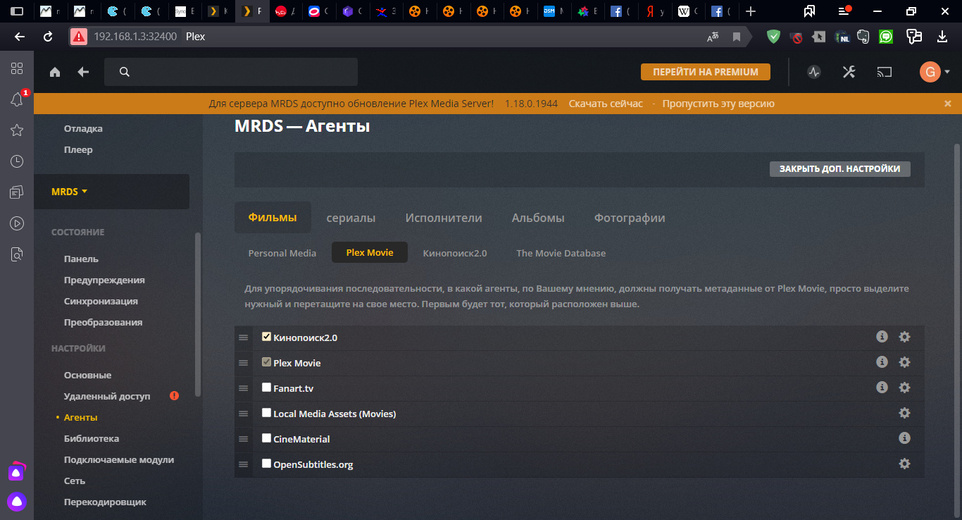Image resolution: width=962 pixels, height=520 pixels.
Task: Grab the drag handle of CineMaterial row
Action: [x=244, y=439]
